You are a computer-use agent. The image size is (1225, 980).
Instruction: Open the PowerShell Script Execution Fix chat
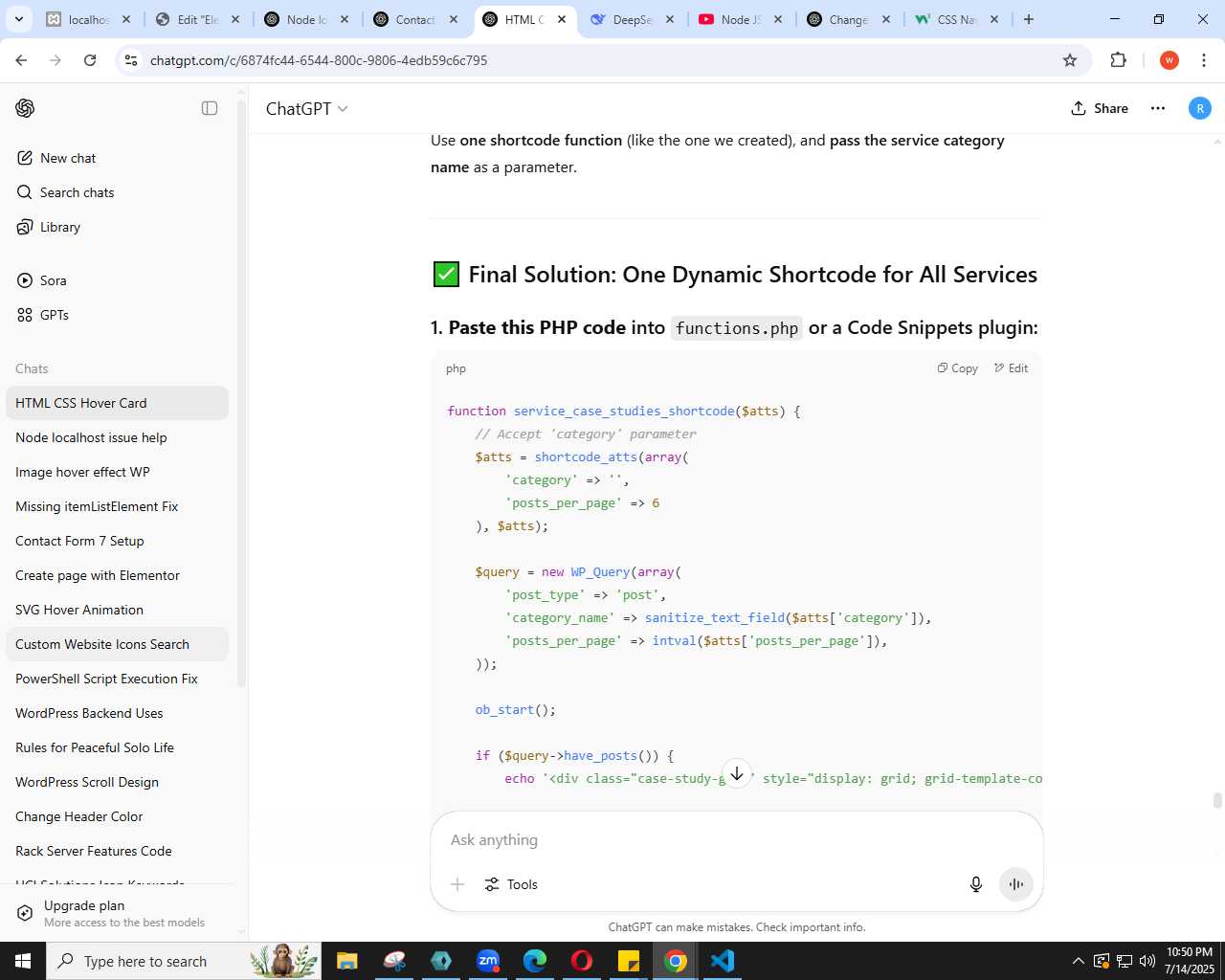click(117, 679)
